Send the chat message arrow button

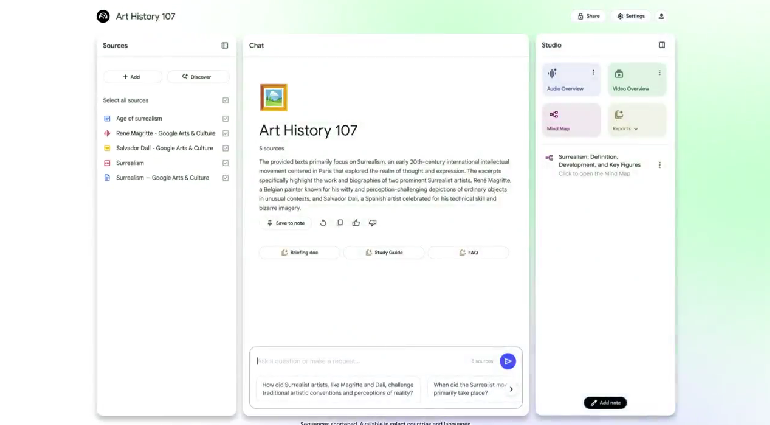tap(508, 361)
